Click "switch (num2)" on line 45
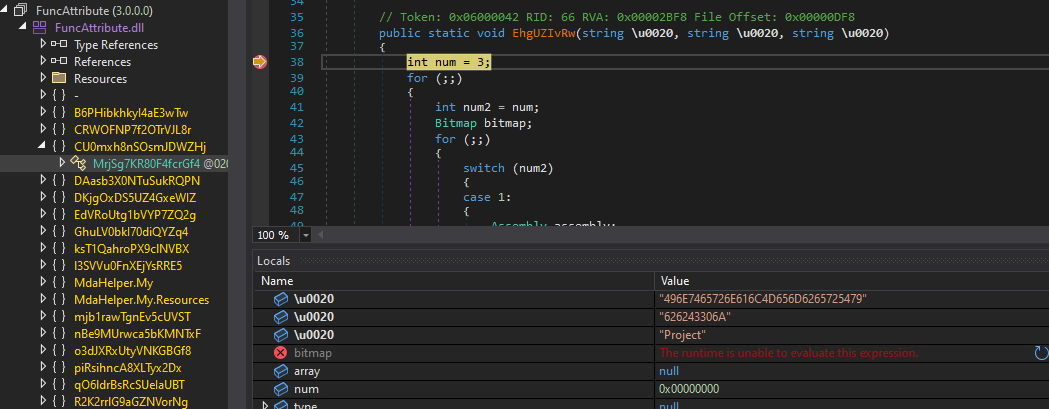The width and height of the screenshot is (1049, 409). click(508, 168)
